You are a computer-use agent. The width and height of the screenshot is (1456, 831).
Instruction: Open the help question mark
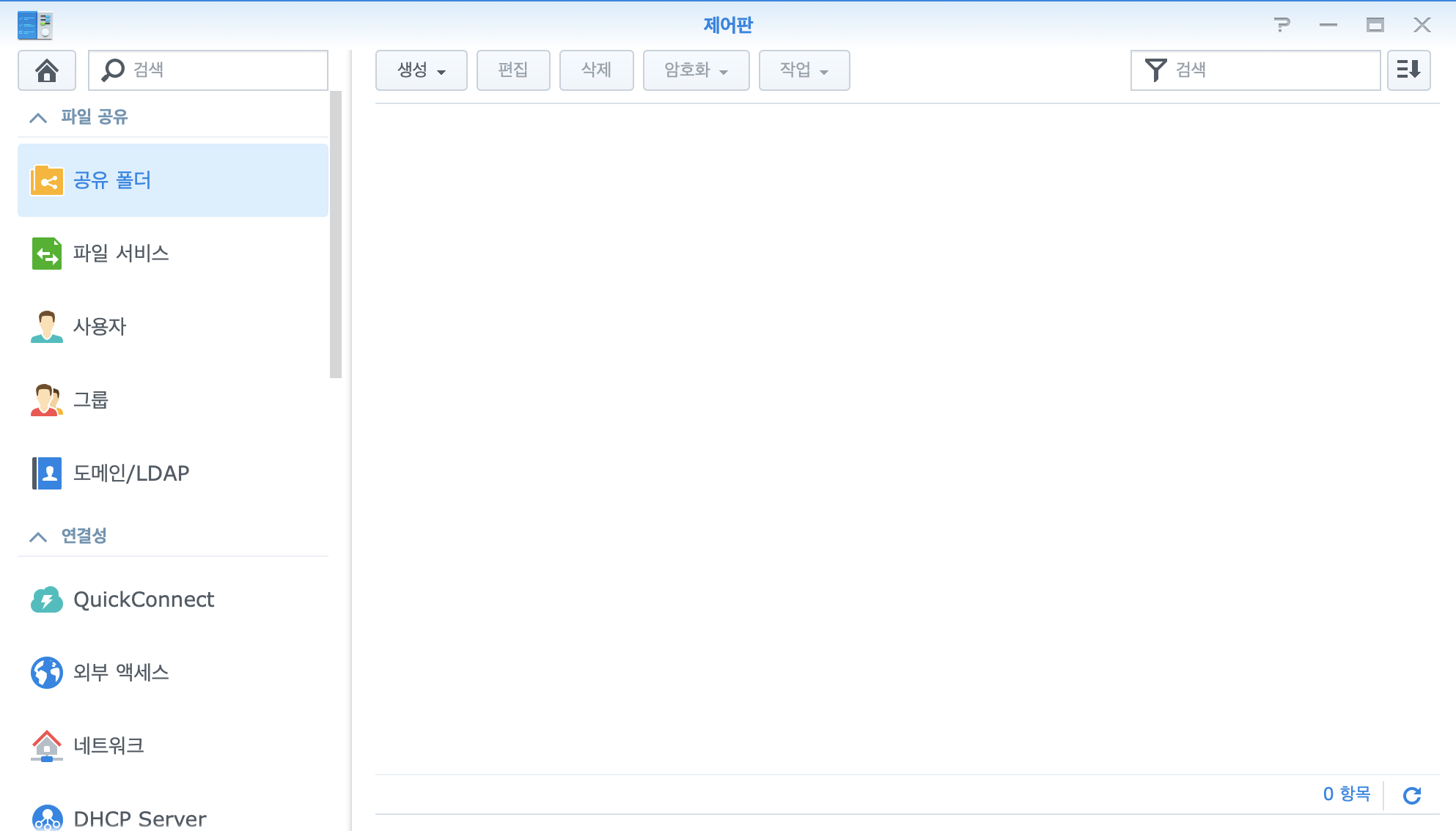(x=1282, y=25)
